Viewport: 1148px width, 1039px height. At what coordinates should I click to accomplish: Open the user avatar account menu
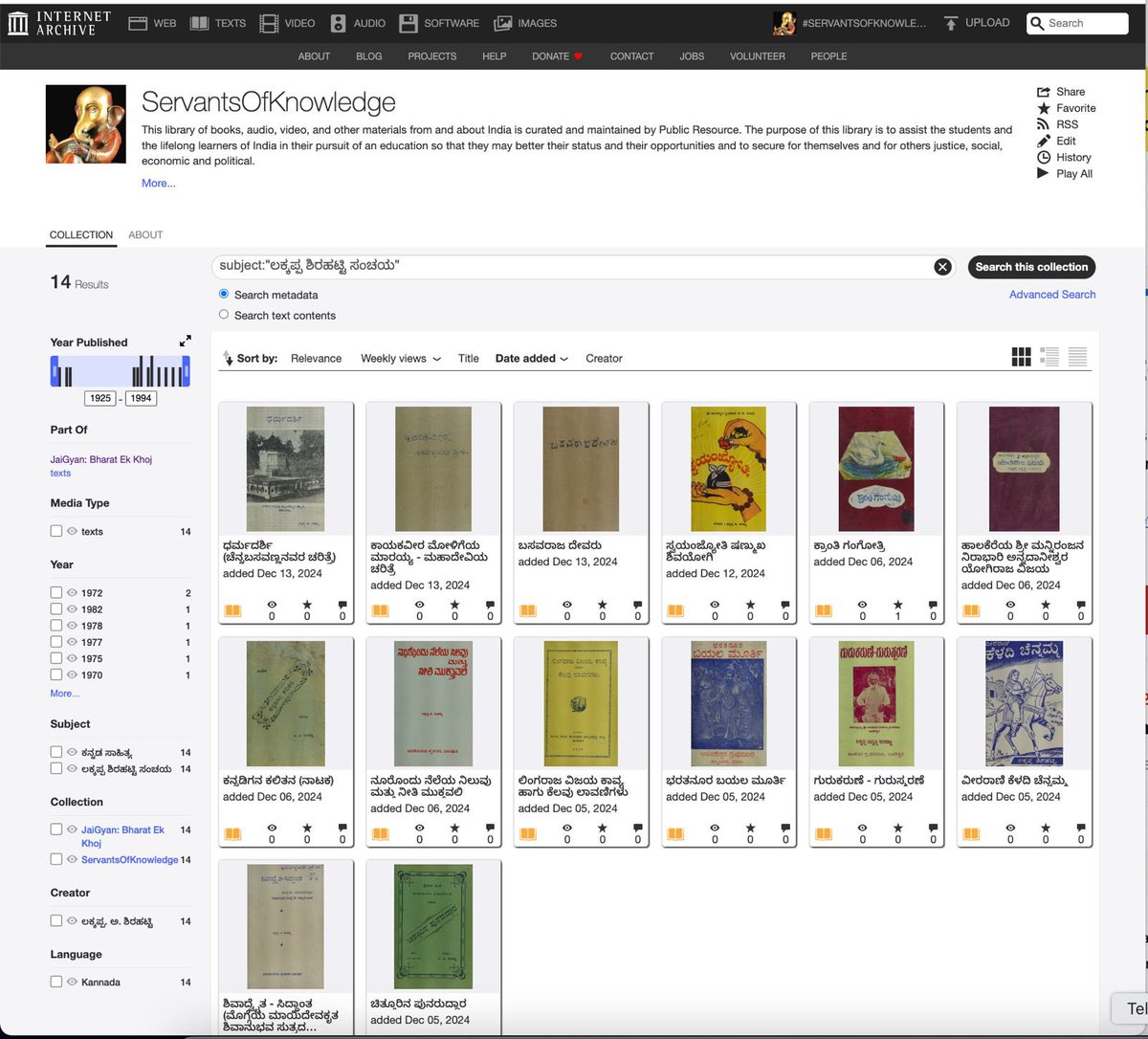(784, 23)
